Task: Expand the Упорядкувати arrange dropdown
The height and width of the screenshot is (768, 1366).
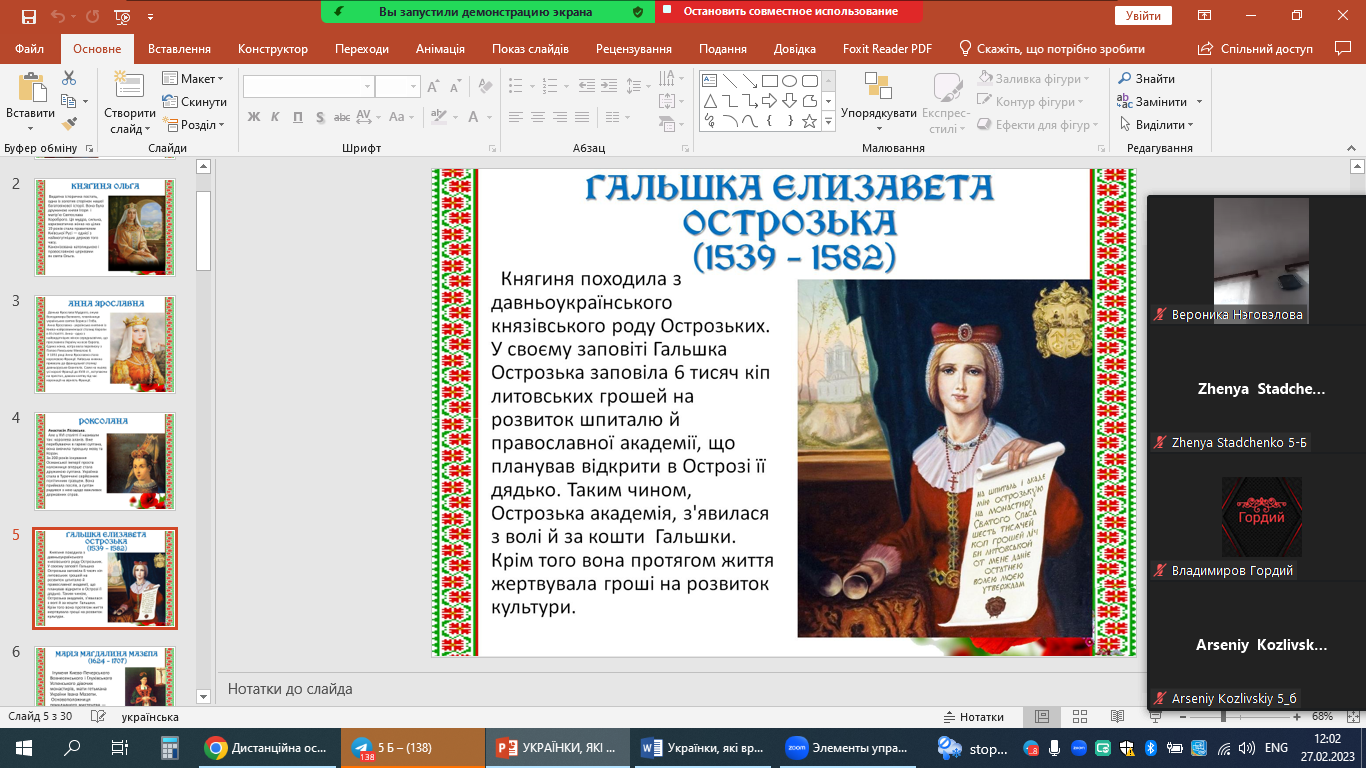Action: coord(878,113)
